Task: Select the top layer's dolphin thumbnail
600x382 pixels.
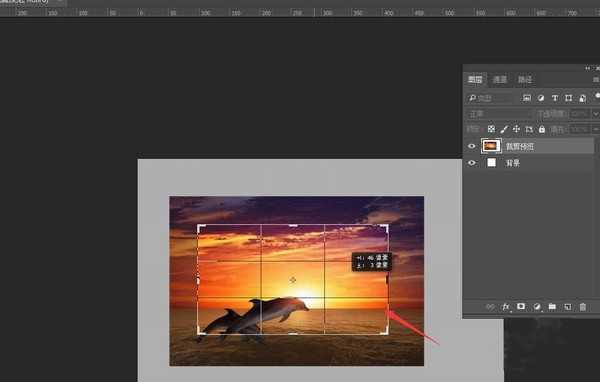Action: click(x=491, y=146)
